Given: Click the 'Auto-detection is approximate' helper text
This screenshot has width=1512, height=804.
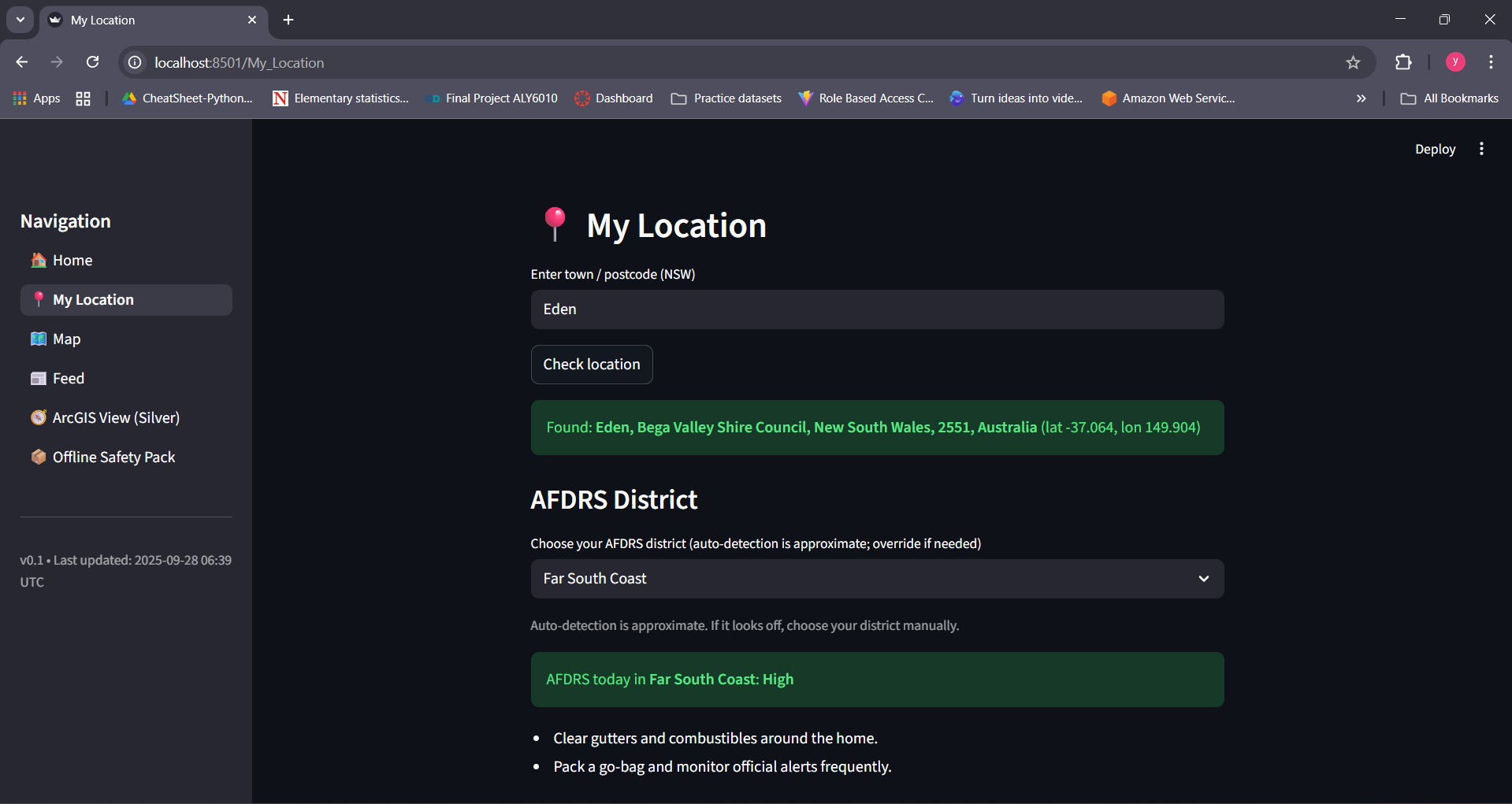Looking at the screenshot, I should [745, 626].
